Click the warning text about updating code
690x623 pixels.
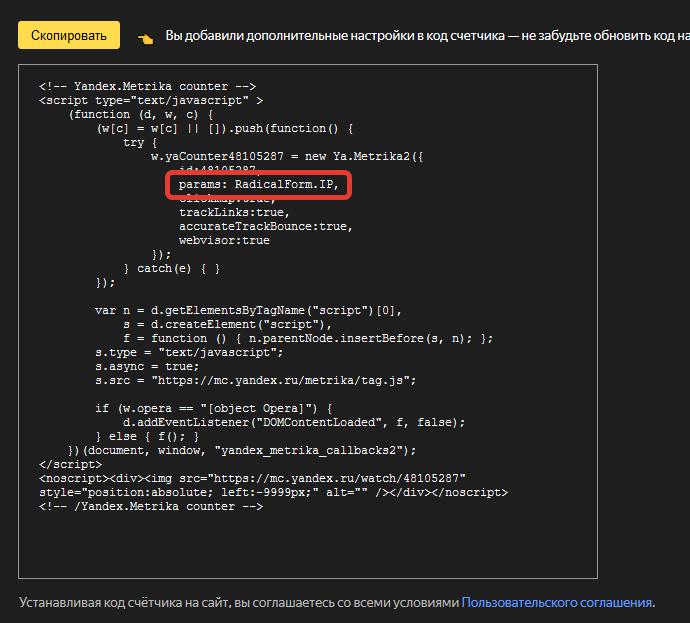pyautogui.click(x=427, y=36)
